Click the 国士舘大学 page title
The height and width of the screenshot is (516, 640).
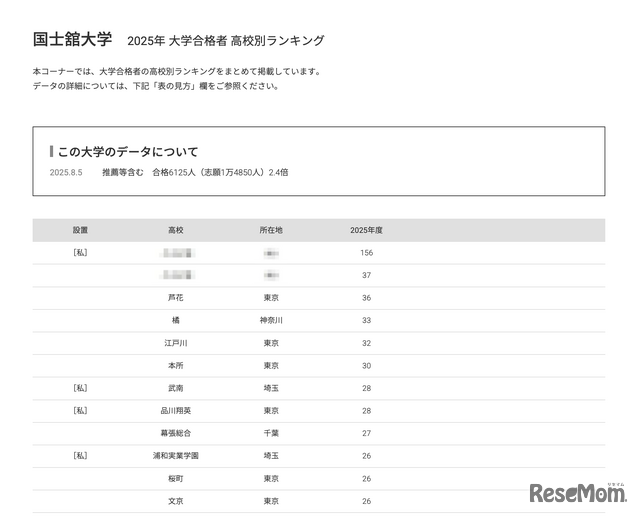pos(72,40)
